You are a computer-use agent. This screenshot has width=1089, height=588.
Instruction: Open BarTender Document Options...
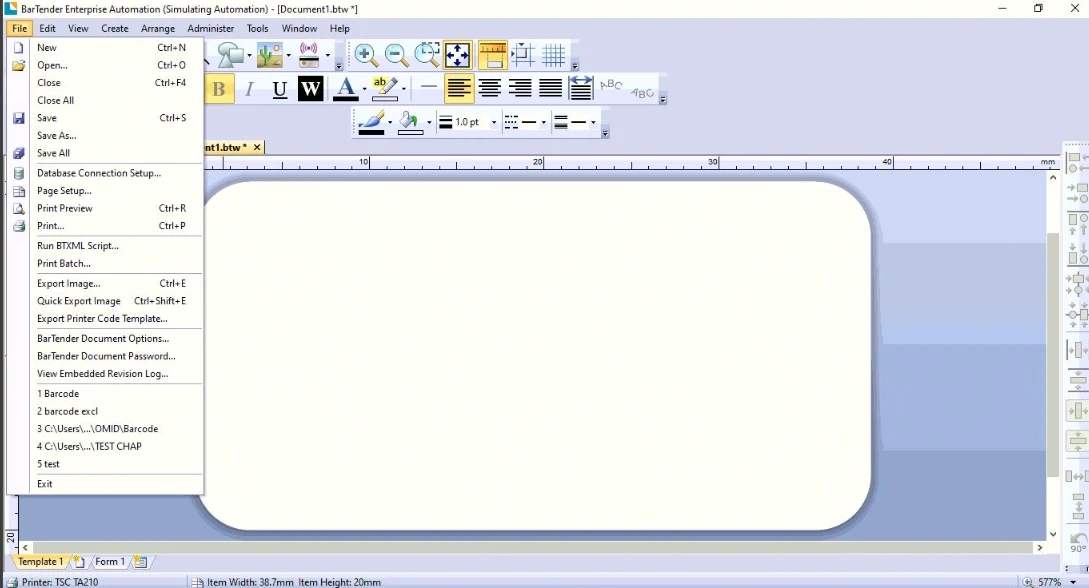tap(103, 339)
